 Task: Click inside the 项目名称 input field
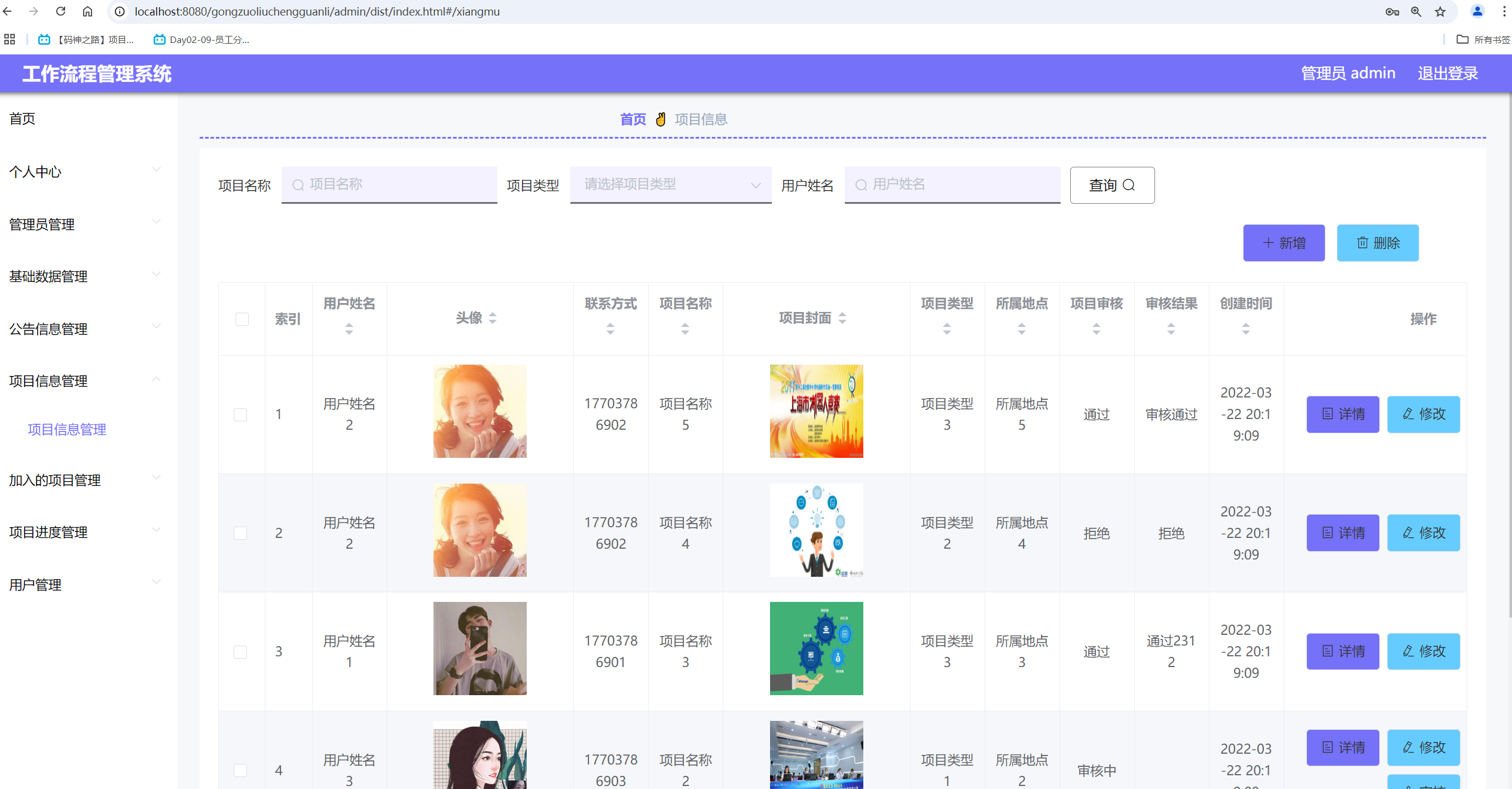pos(389,185)
